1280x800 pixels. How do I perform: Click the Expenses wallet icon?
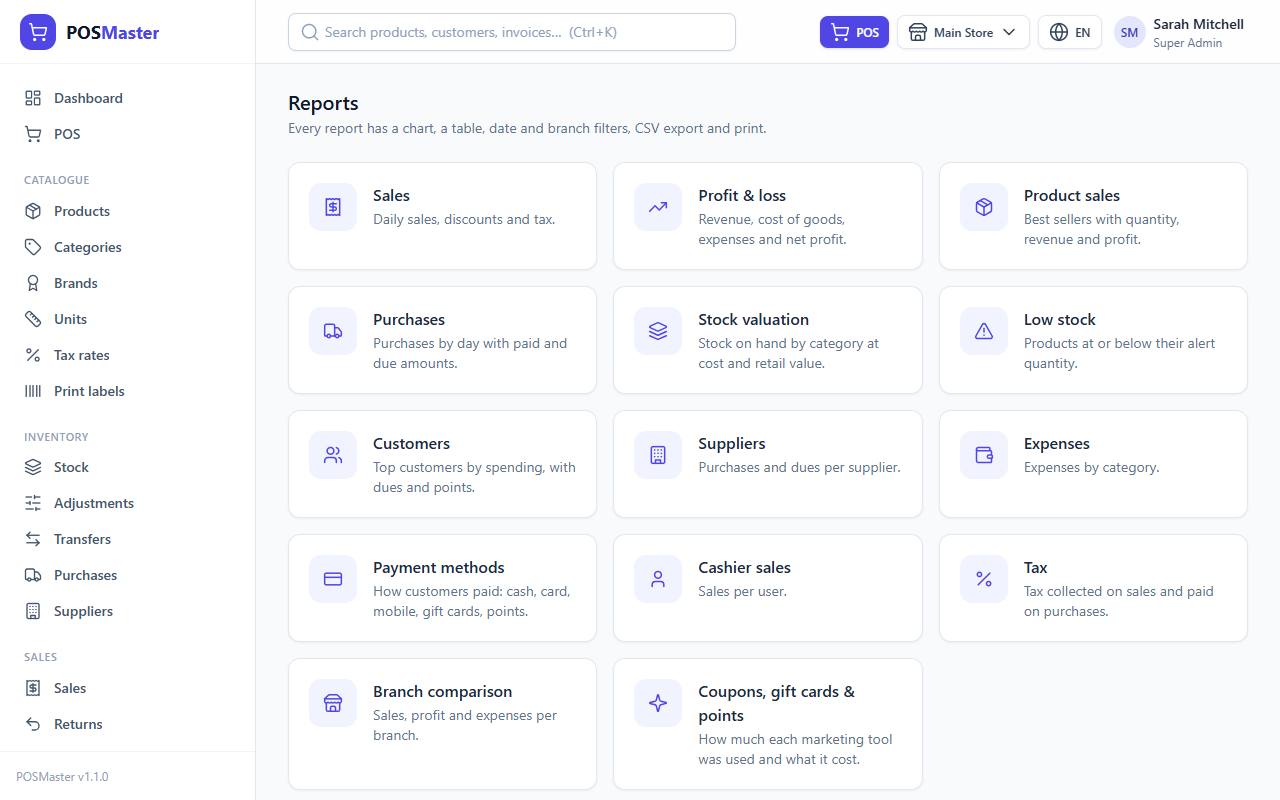click(x=984, y=455)
